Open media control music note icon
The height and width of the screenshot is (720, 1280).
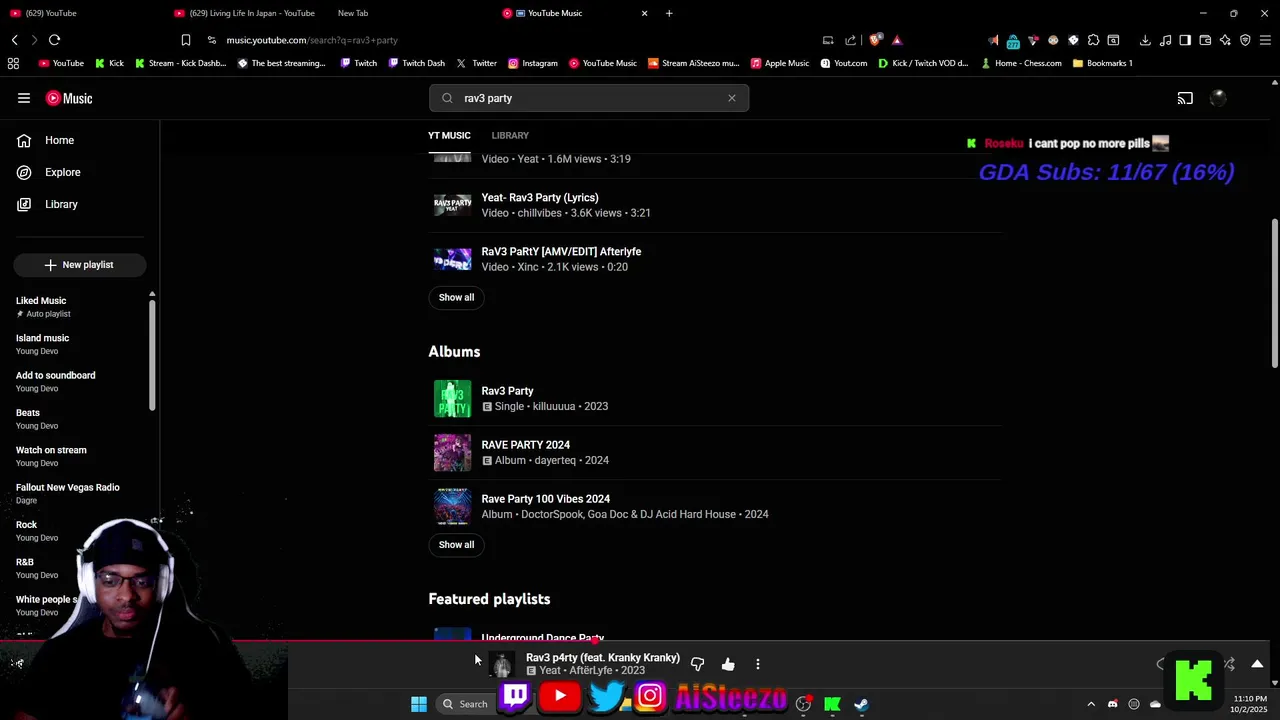point(1165,40)
